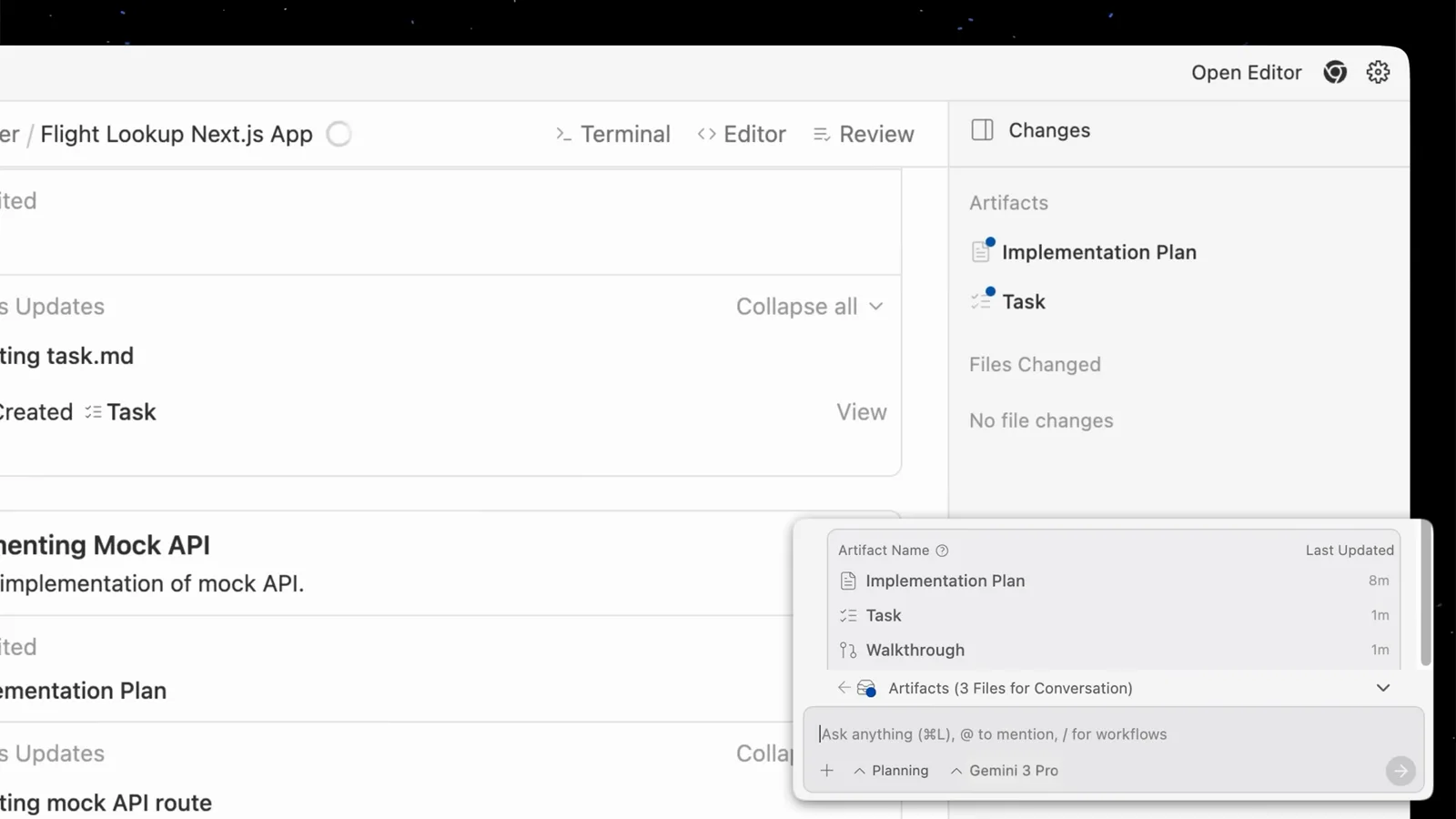Click the Walkthrough branch icon in popup
The height and width of the screenshot is (819, 1456).
847,650
